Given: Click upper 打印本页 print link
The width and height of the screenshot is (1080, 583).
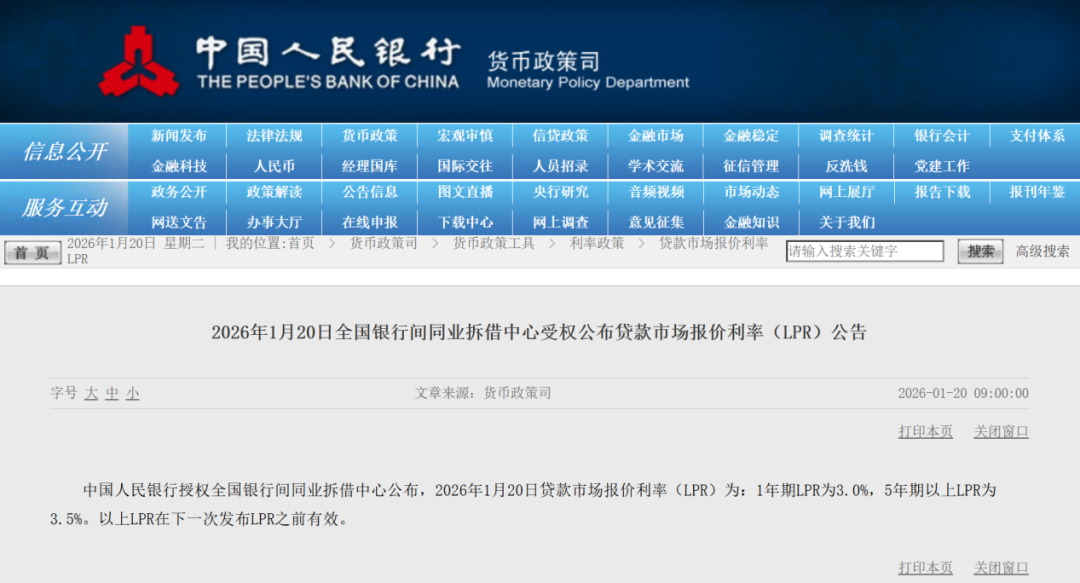Looking at the screenshot, I should pos(925,431).
